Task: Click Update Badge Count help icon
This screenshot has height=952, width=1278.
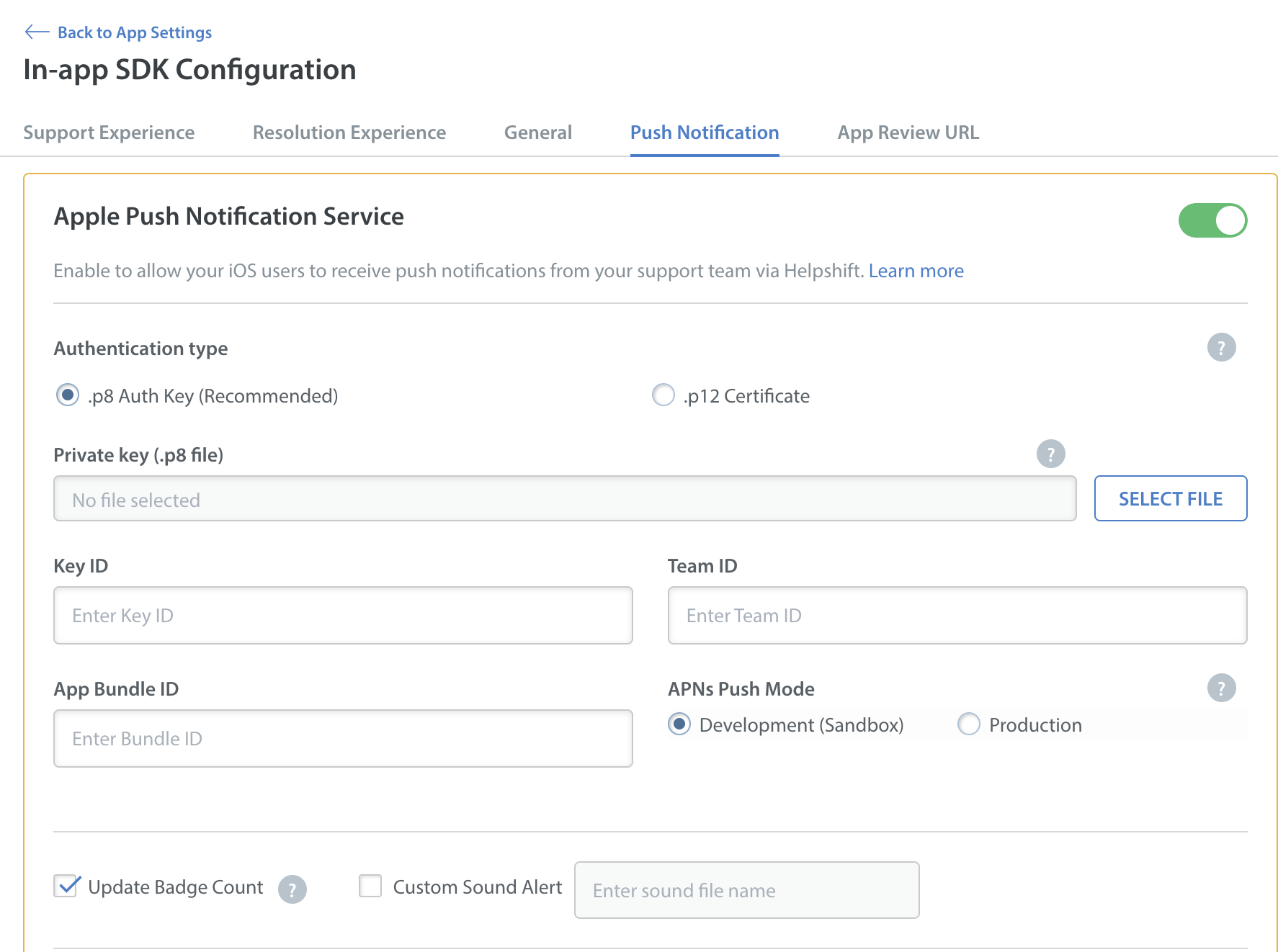Action: click(292, 890)
